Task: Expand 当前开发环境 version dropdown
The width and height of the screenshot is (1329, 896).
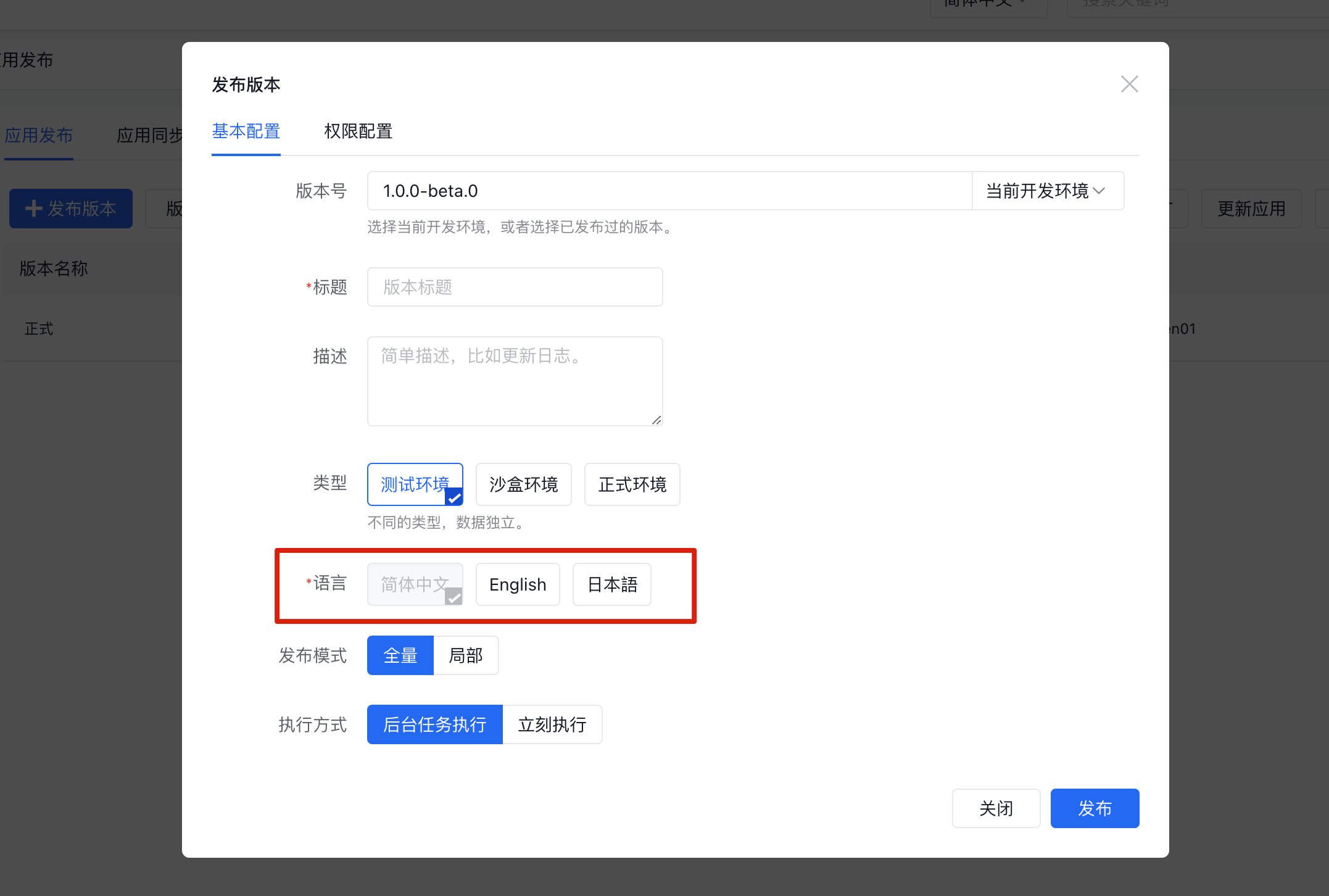Action: [1045, 191]
